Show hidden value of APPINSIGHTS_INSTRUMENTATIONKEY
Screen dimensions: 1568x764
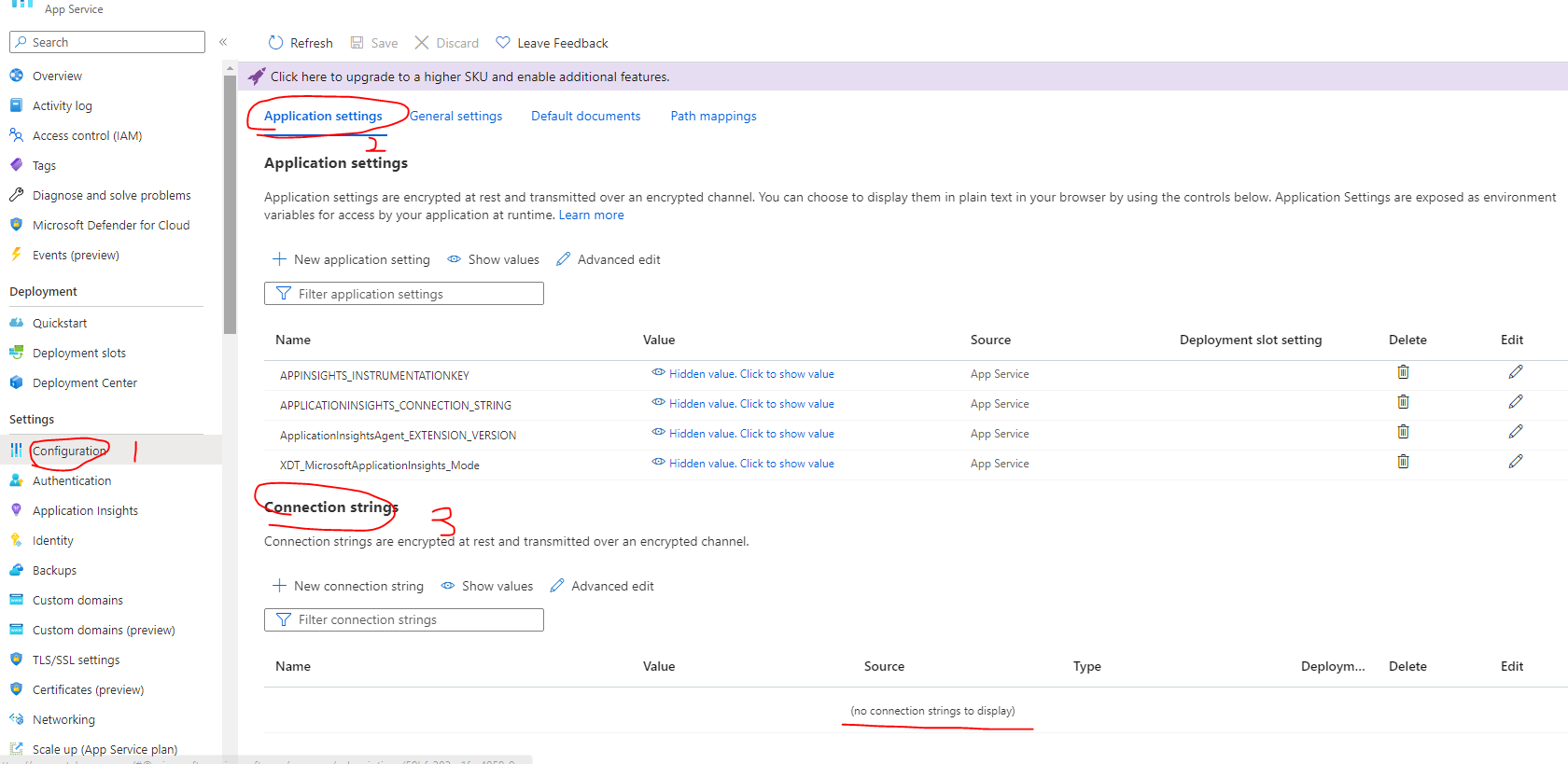coord(743,374)
